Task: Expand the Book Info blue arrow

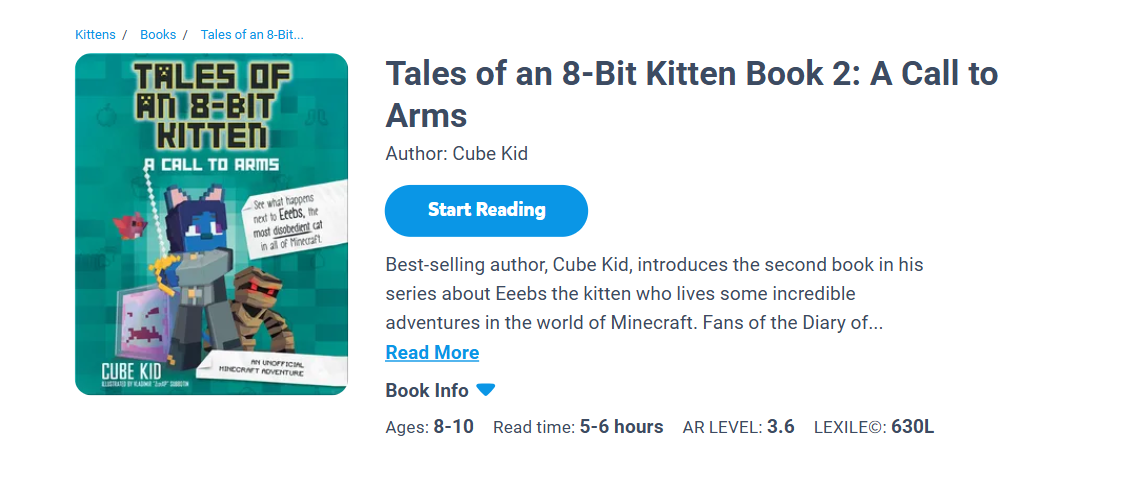Action: pyautogui.click(x=486, y=390)
